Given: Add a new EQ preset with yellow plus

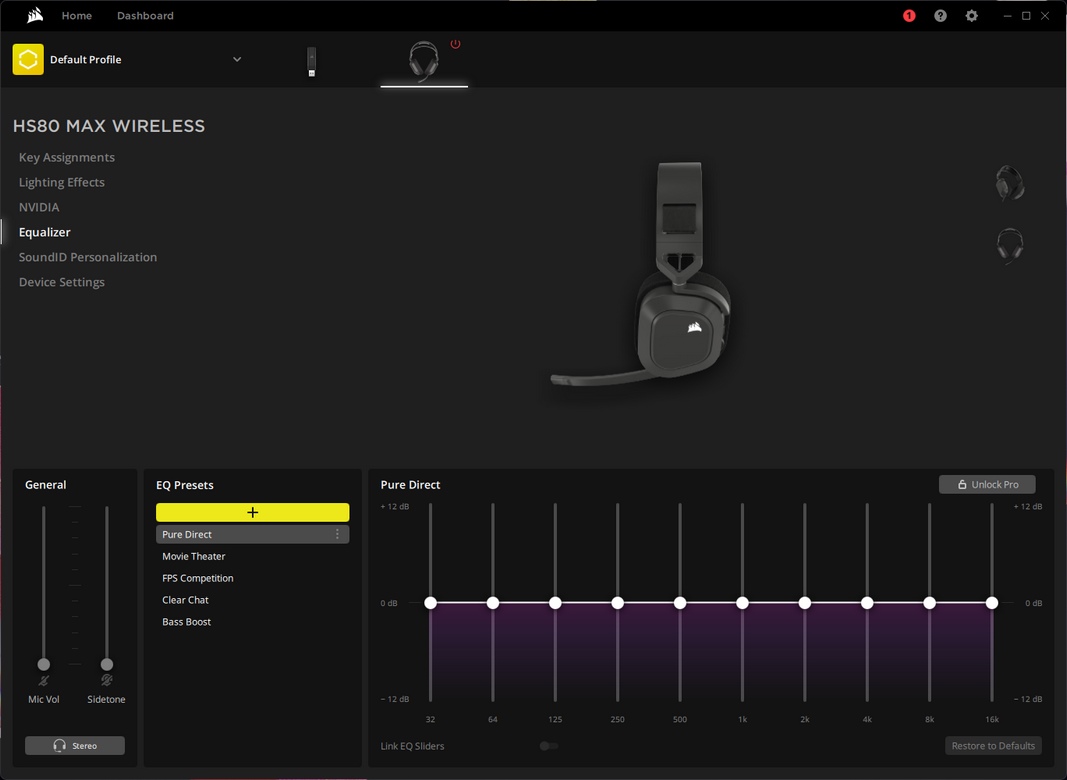Looking at the screenshot, I should point(252,512).
